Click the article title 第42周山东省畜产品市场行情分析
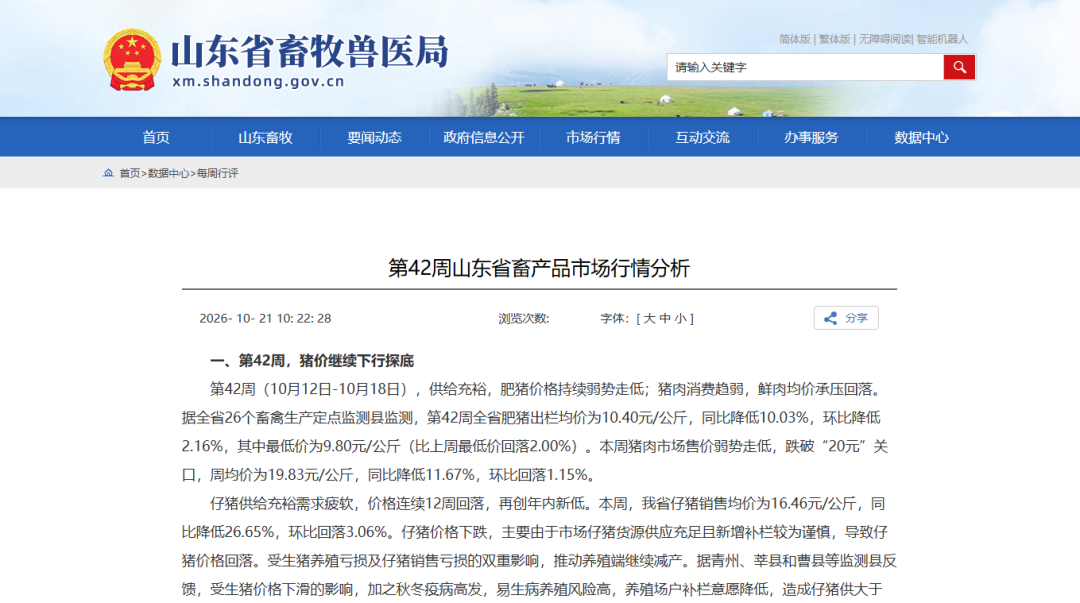The image size is (1080, 603). (539, 268)
